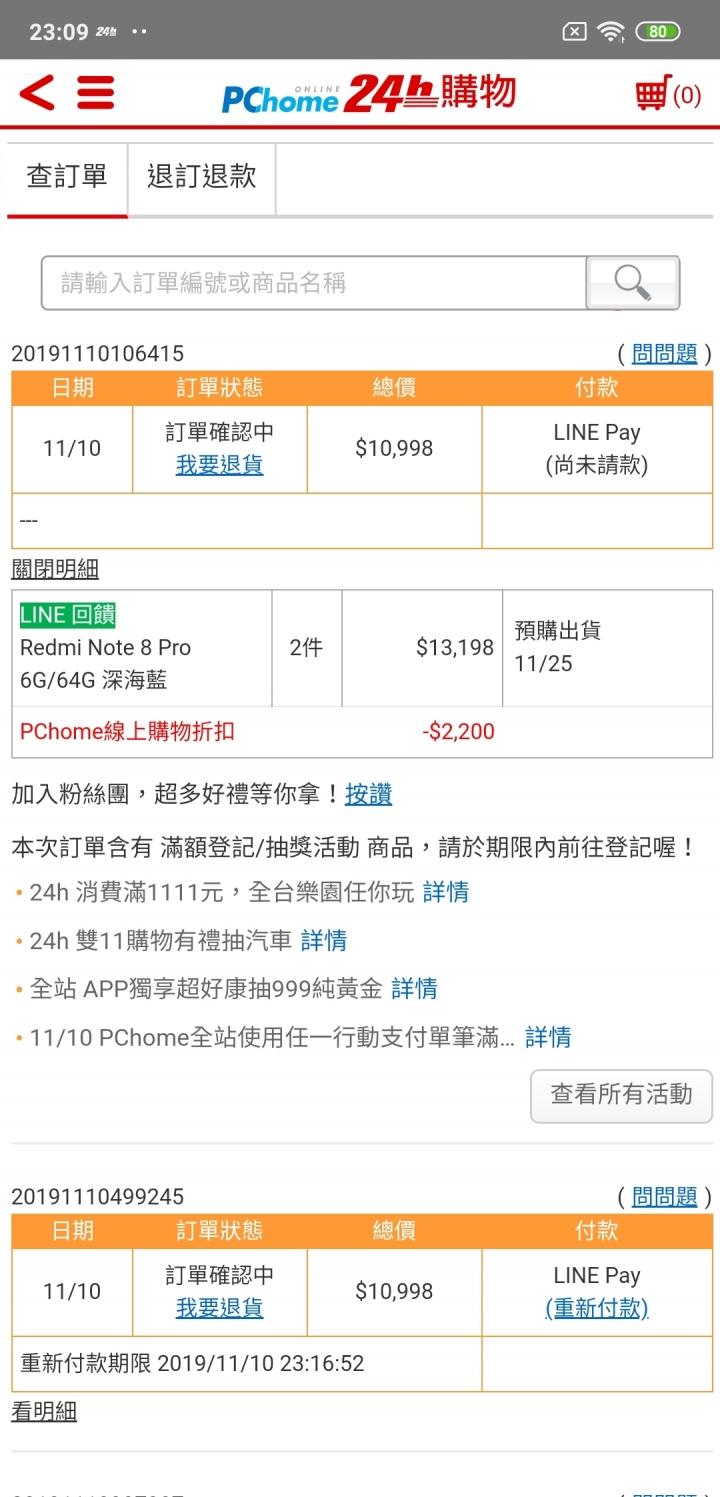Click 按讚 fan page link
The image size is (720, 1497).
point(368,794)
